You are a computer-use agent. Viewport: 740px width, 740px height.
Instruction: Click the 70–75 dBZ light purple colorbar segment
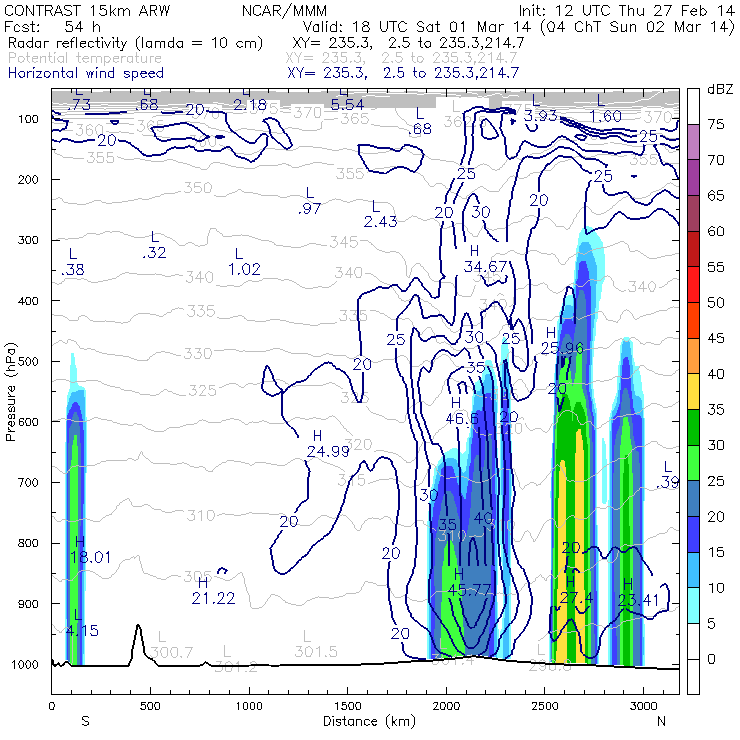[x=693, y=142]
